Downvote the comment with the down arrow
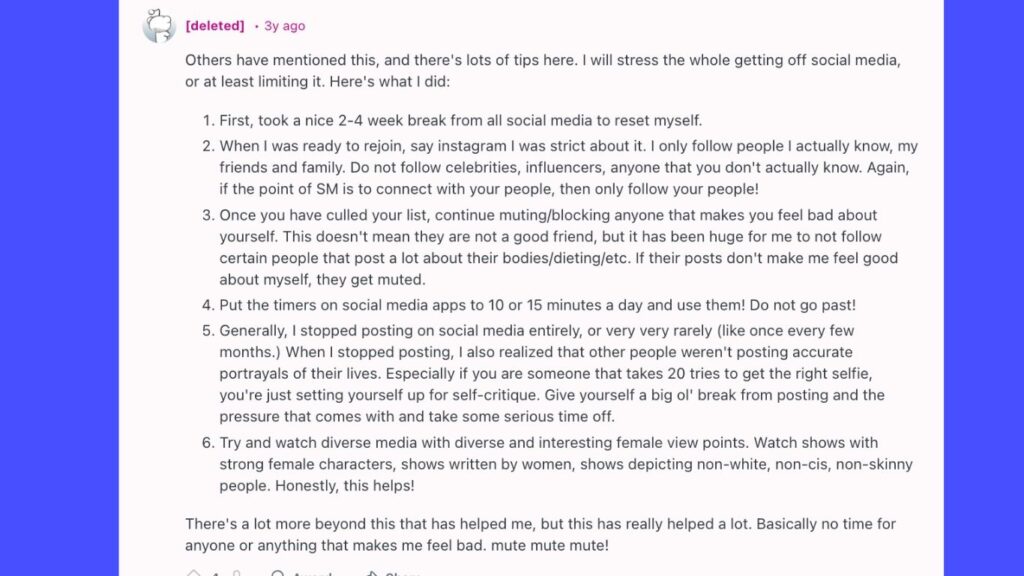1024x576 pixels. [237, 573]
